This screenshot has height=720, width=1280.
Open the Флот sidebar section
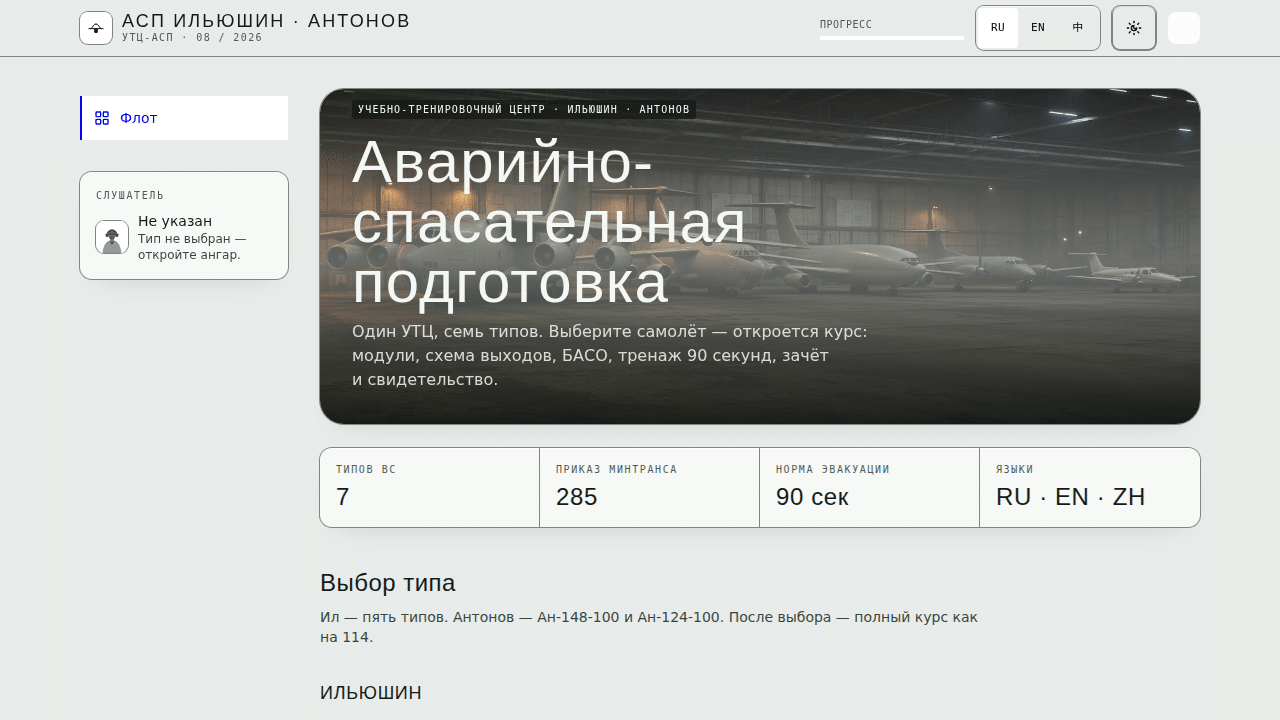[184, 118]
